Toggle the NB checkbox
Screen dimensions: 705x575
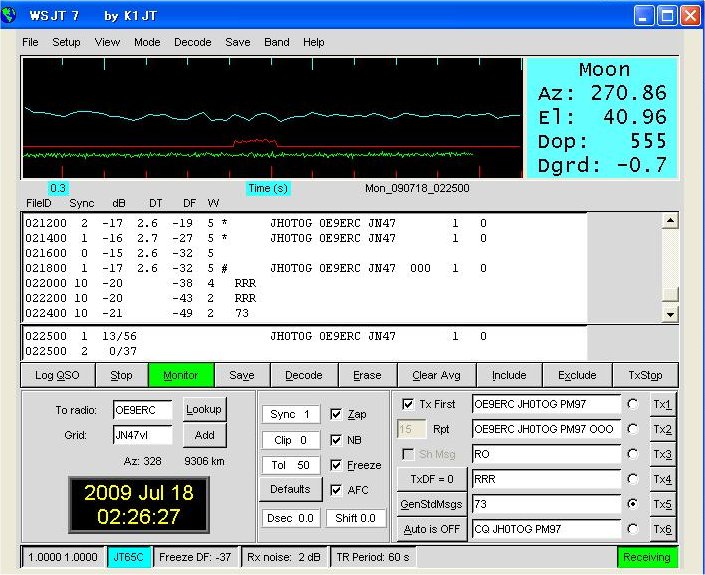336,440
